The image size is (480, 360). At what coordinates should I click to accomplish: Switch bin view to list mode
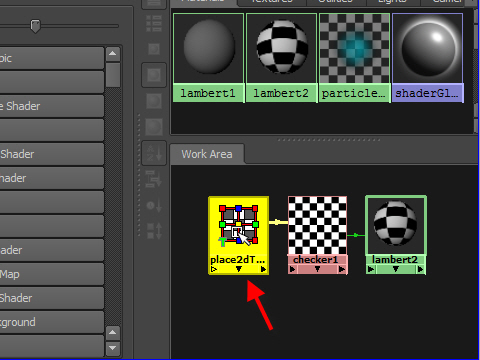coord(154,24)
